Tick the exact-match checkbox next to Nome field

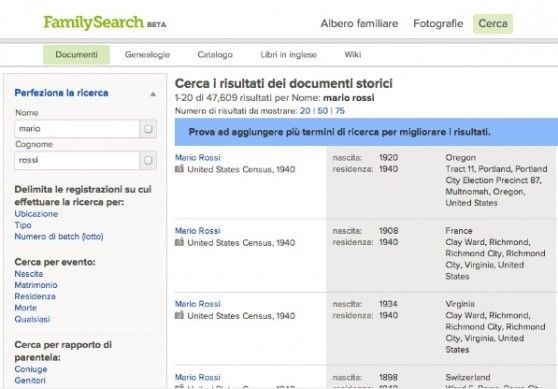(x=148, y=129)
